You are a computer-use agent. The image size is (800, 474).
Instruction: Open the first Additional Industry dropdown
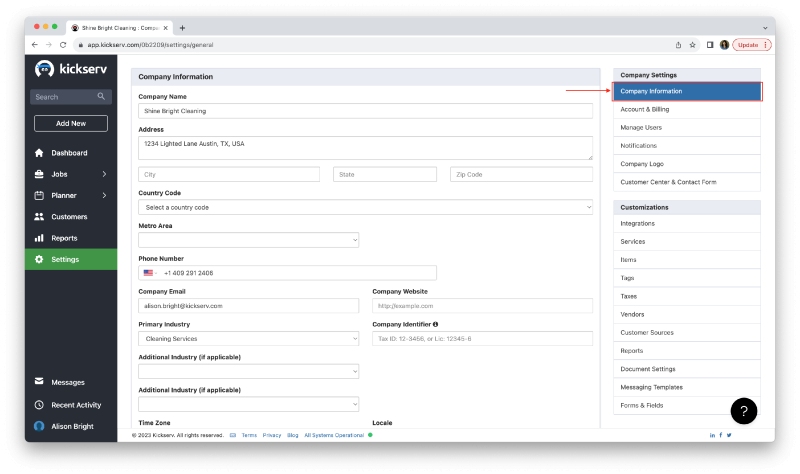(x=248, y=371)
